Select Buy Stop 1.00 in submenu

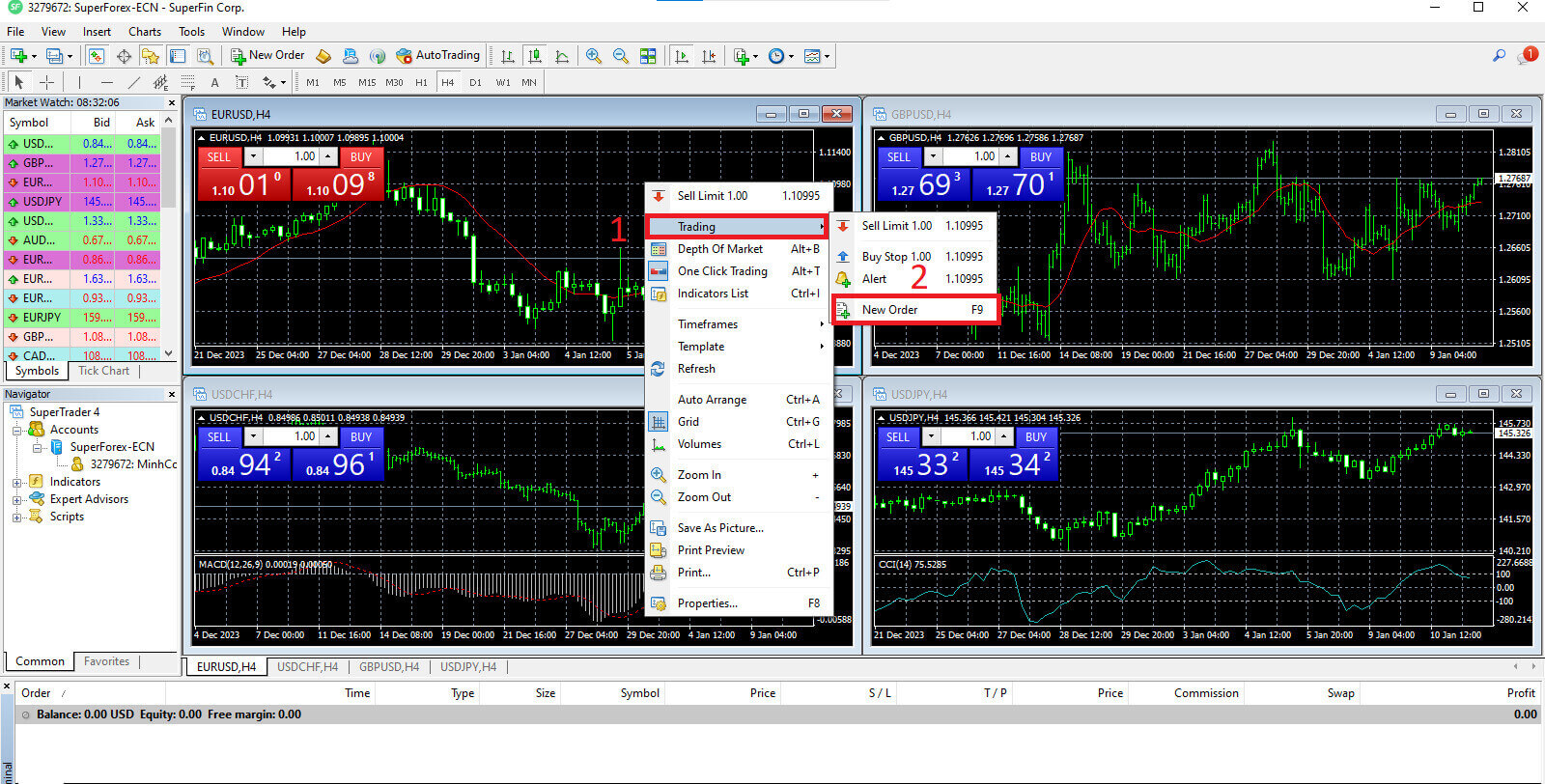tap(913, 257)
